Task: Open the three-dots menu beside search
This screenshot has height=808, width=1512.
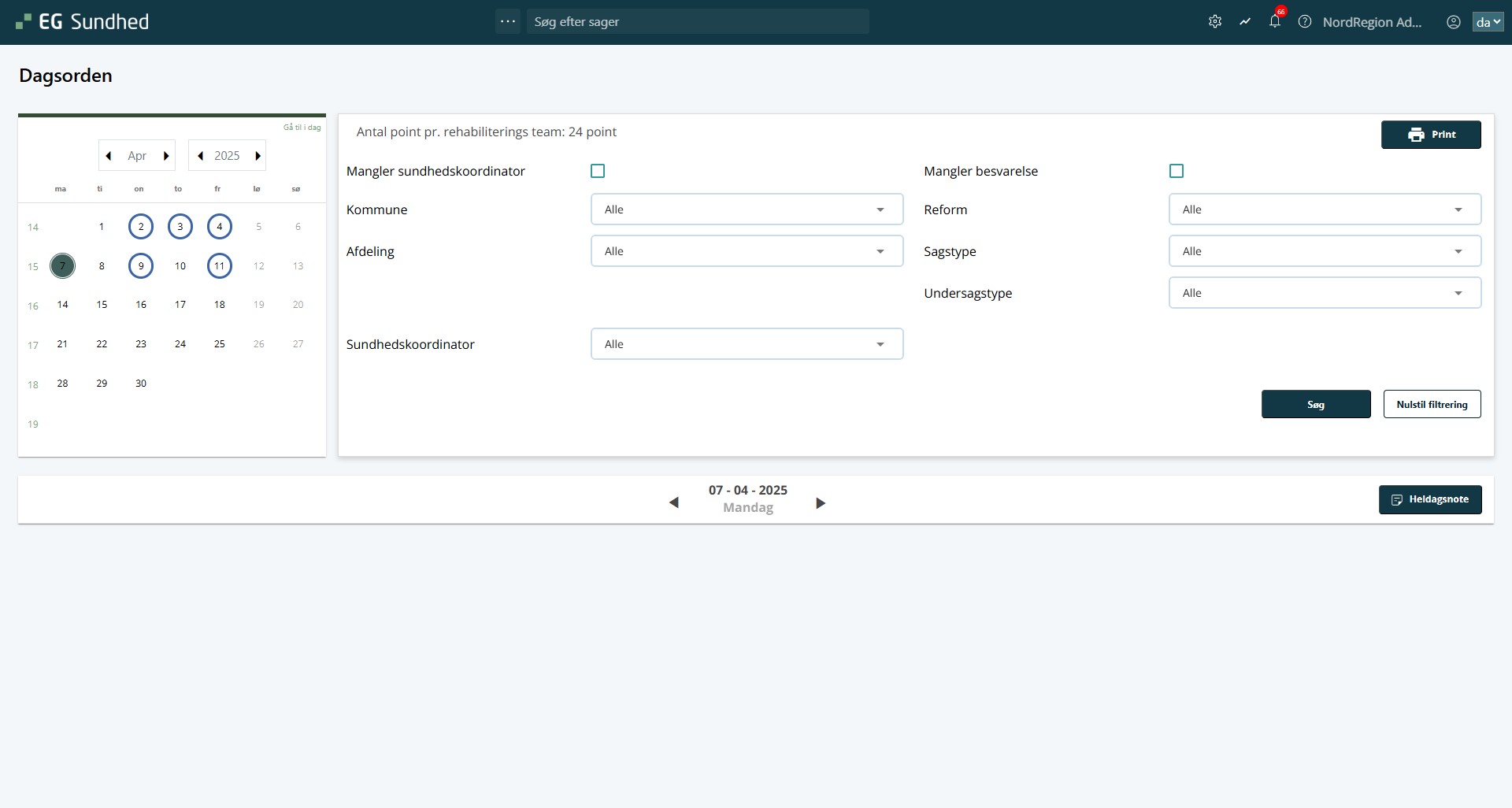Action: 508,21
